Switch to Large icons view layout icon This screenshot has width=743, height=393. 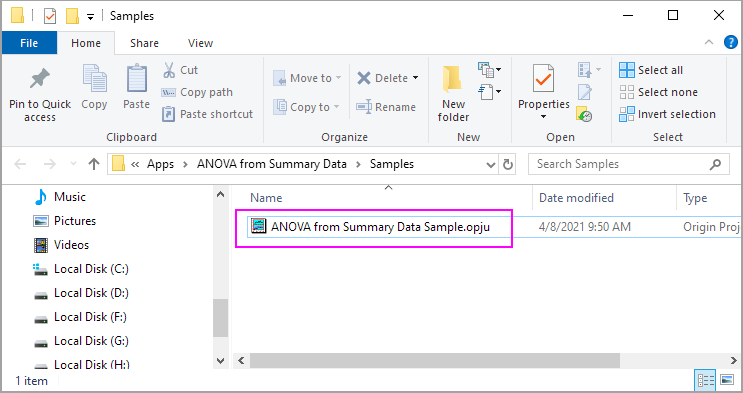726,380
